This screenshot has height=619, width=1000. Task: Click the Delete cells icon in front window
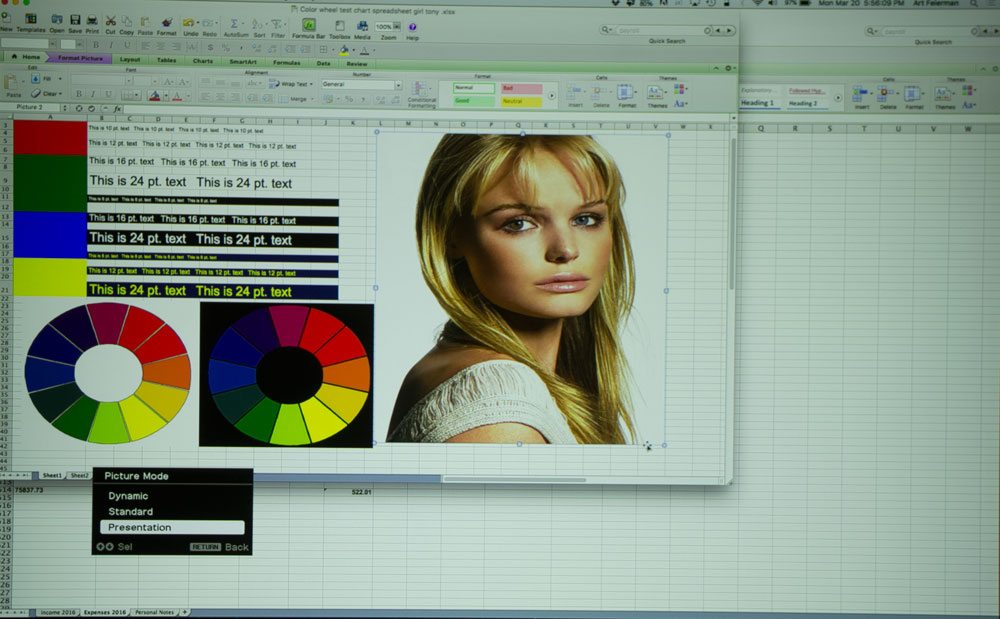tap(601, 93)
